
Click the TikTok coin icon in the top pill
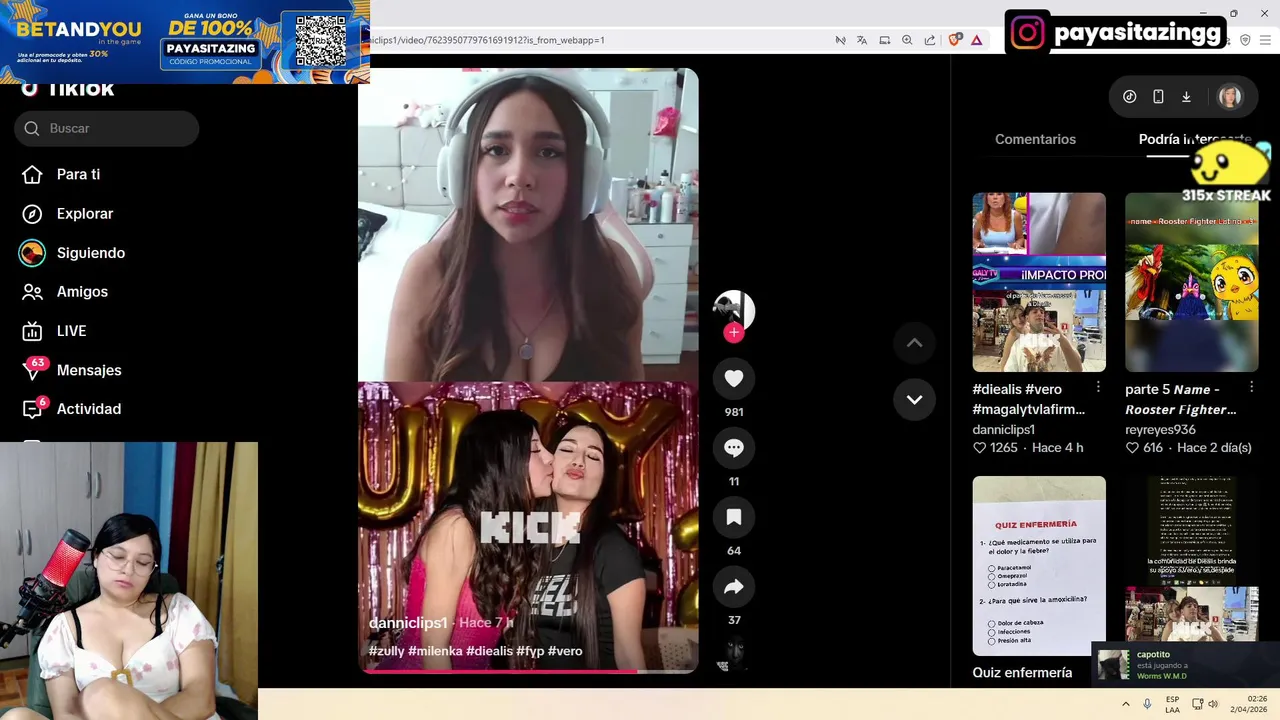coord(1130,97)
